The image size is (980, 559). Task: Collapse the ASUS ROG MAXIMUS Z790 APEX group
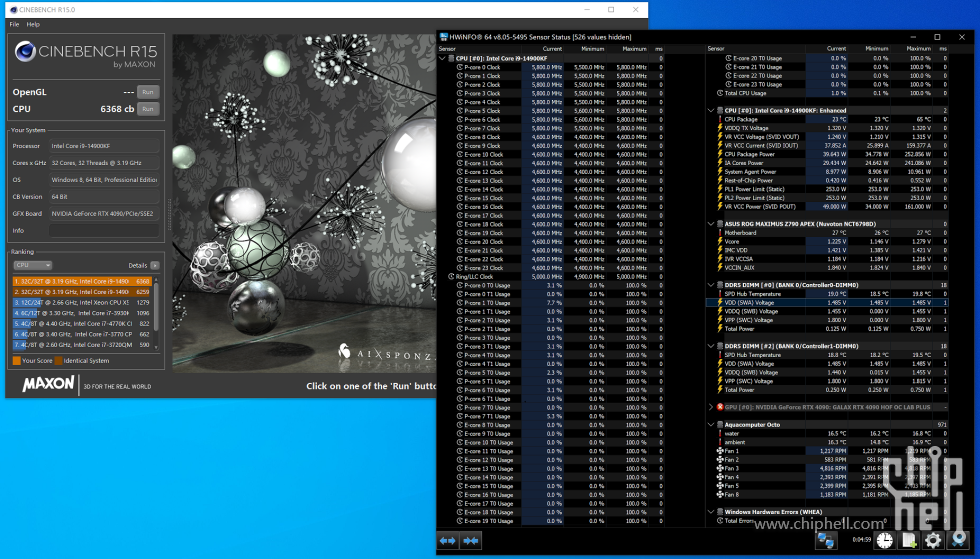[x=711, y=224]
